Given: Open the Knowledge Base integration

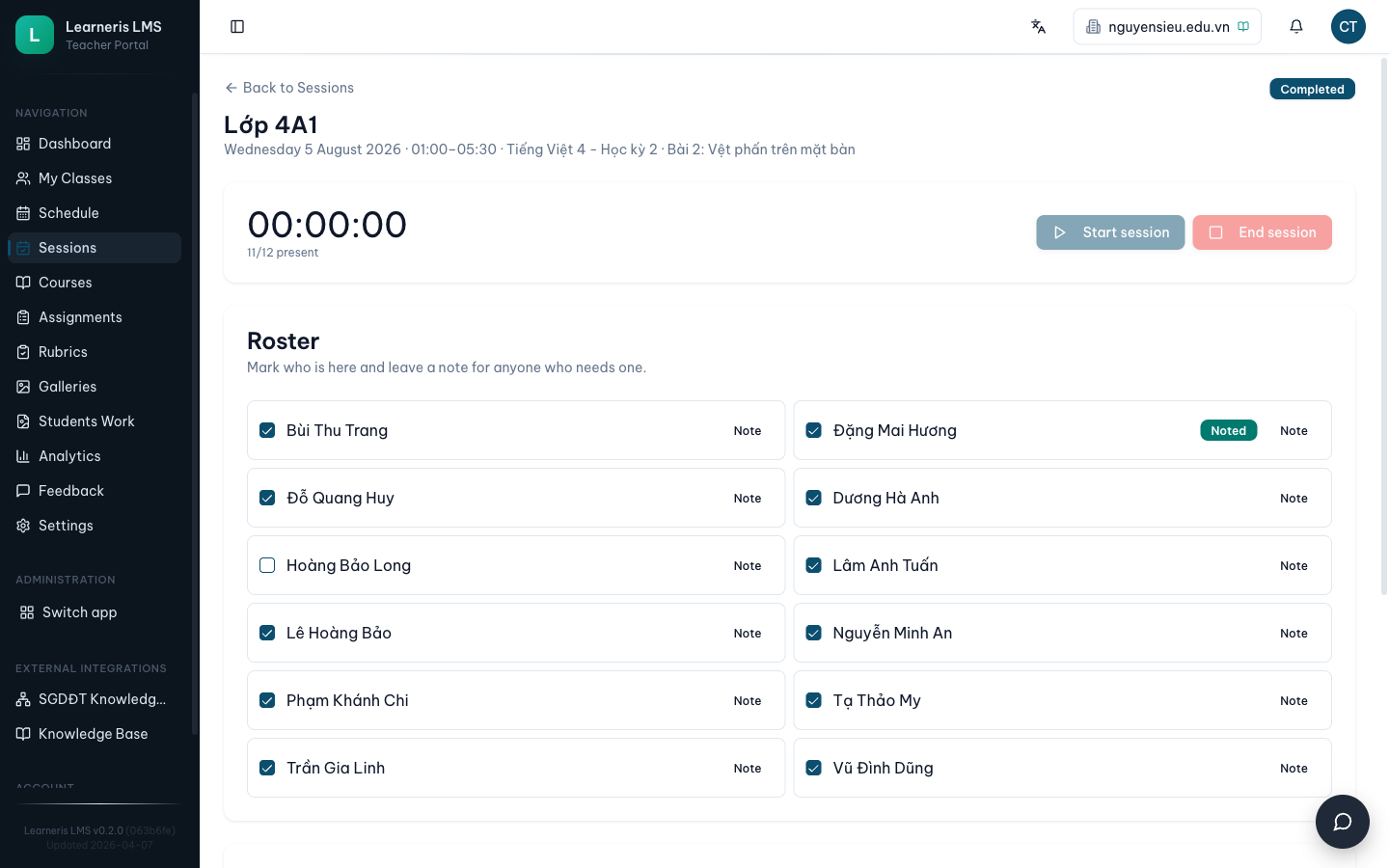Looking at the screenshot, I should 95,734.
